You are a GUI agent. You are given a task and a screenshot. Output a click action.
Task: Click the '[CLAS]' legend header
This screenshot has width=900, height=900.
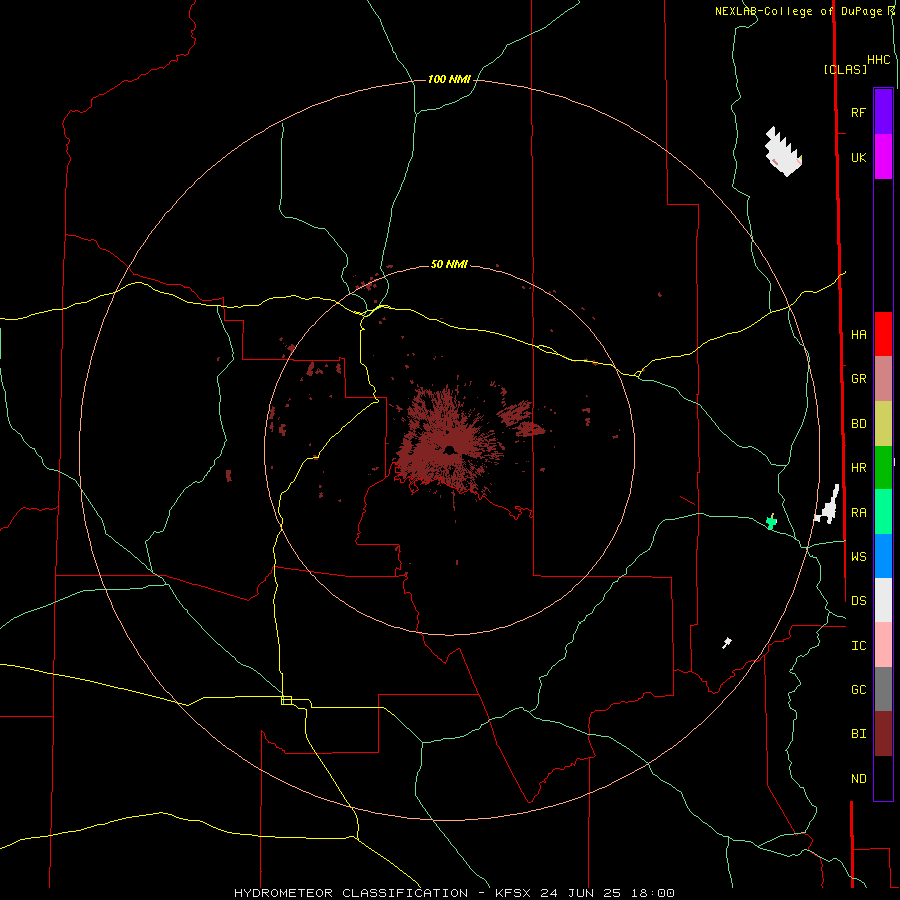pos(845,69)
